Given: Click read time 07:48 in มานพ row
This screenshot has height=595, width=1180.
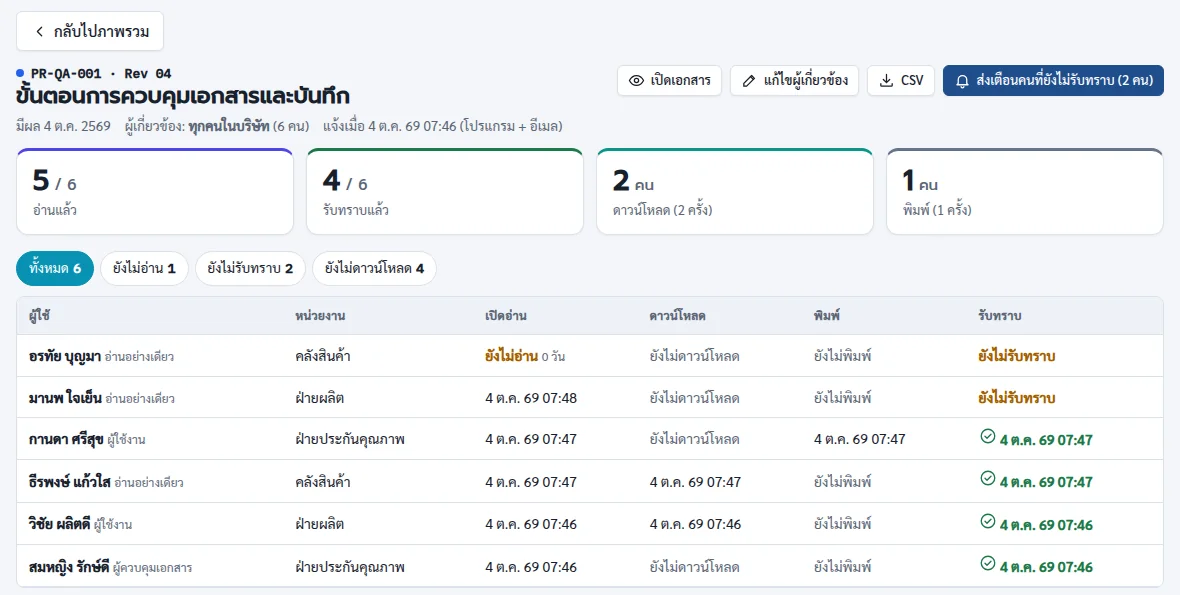Looking at the screenshot, I should [531, 398].
